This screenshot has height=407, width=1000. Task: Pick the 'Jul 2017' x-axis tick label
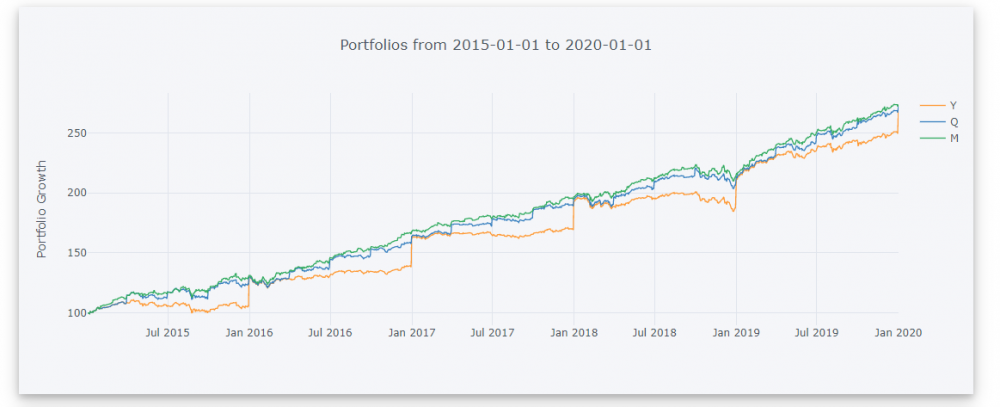tap(491, 332)
